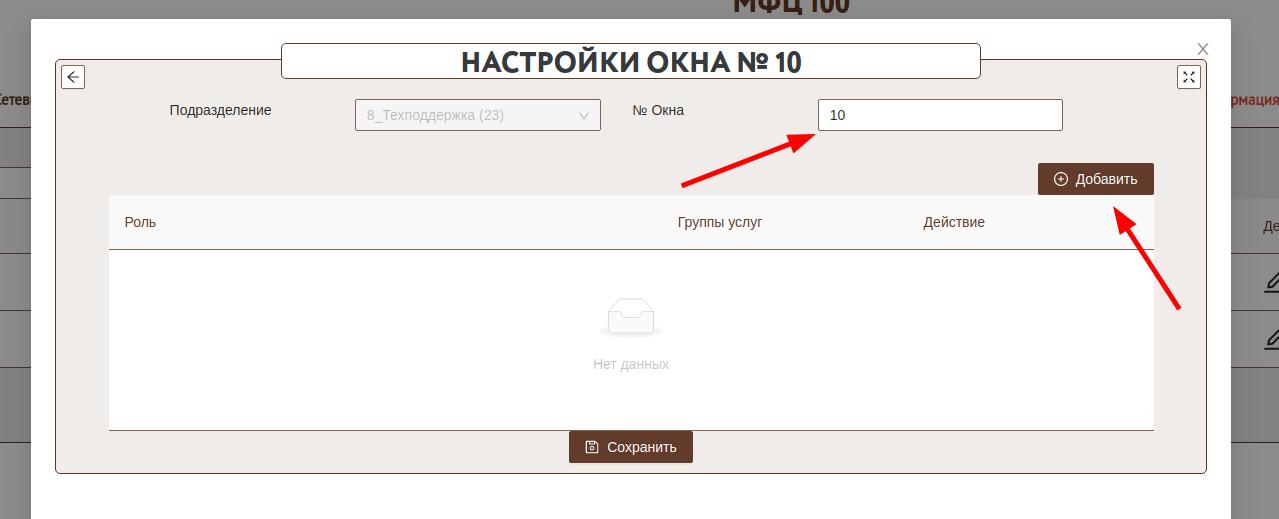The width and height of the screenshot is (1279, 519).
Task: Click the Нет данных placeholder text
Action: tap(630, 364)
